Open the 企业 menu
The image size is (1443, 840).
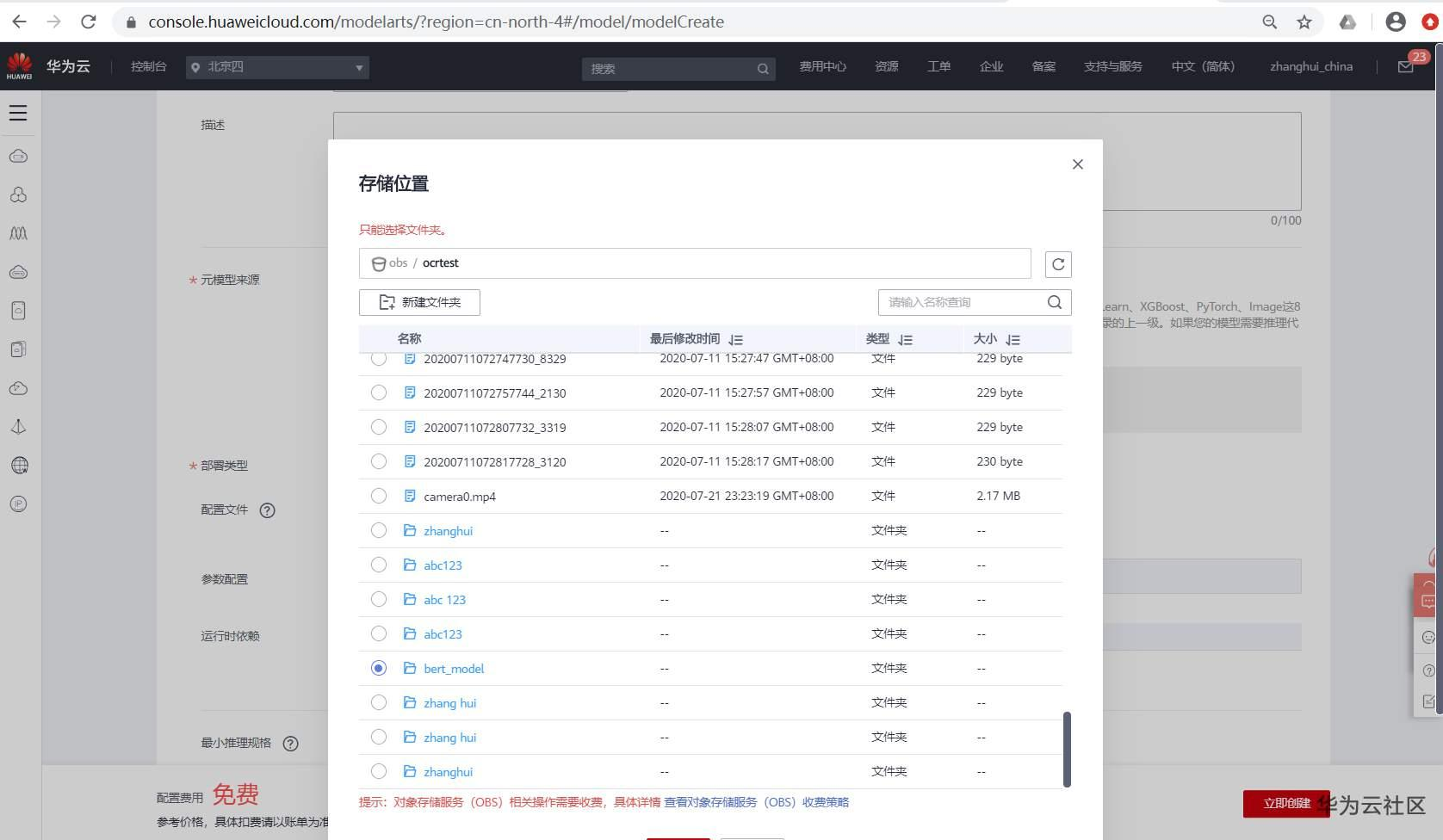pyautogui.click(x=991, y=66)
